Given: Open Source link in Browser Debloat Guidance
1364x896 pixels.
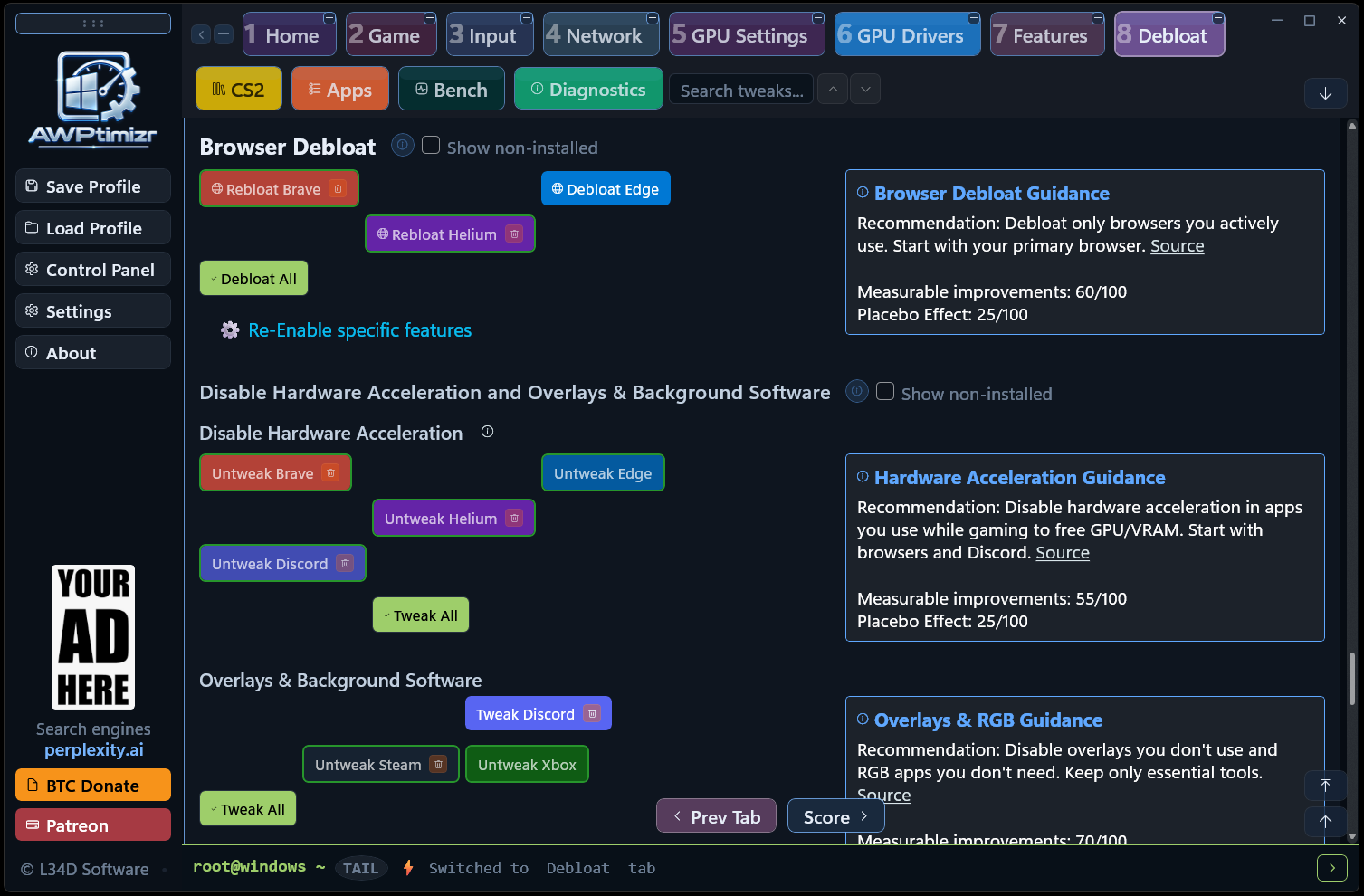Looking at the screenshot, I should pos(1177,246).
